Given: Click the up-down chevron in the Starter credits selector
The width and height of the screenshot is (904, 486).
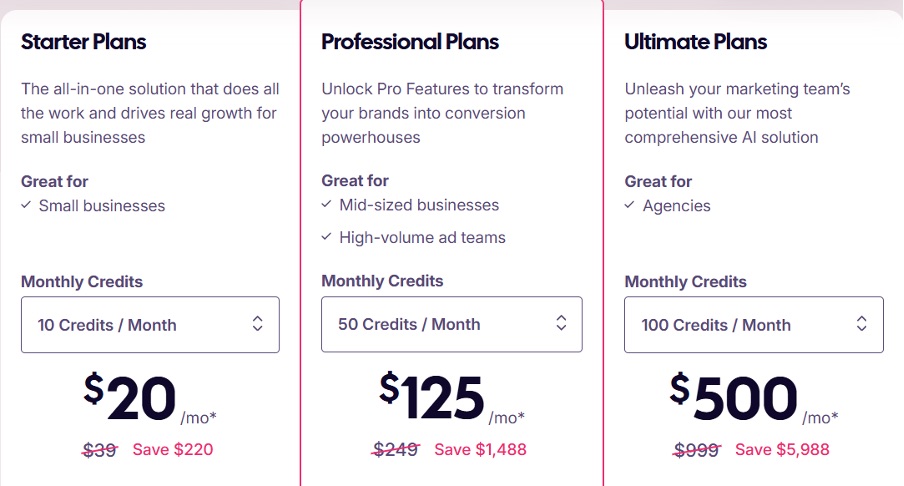Looking at the screenshot, I should click(x=257, y=324).
